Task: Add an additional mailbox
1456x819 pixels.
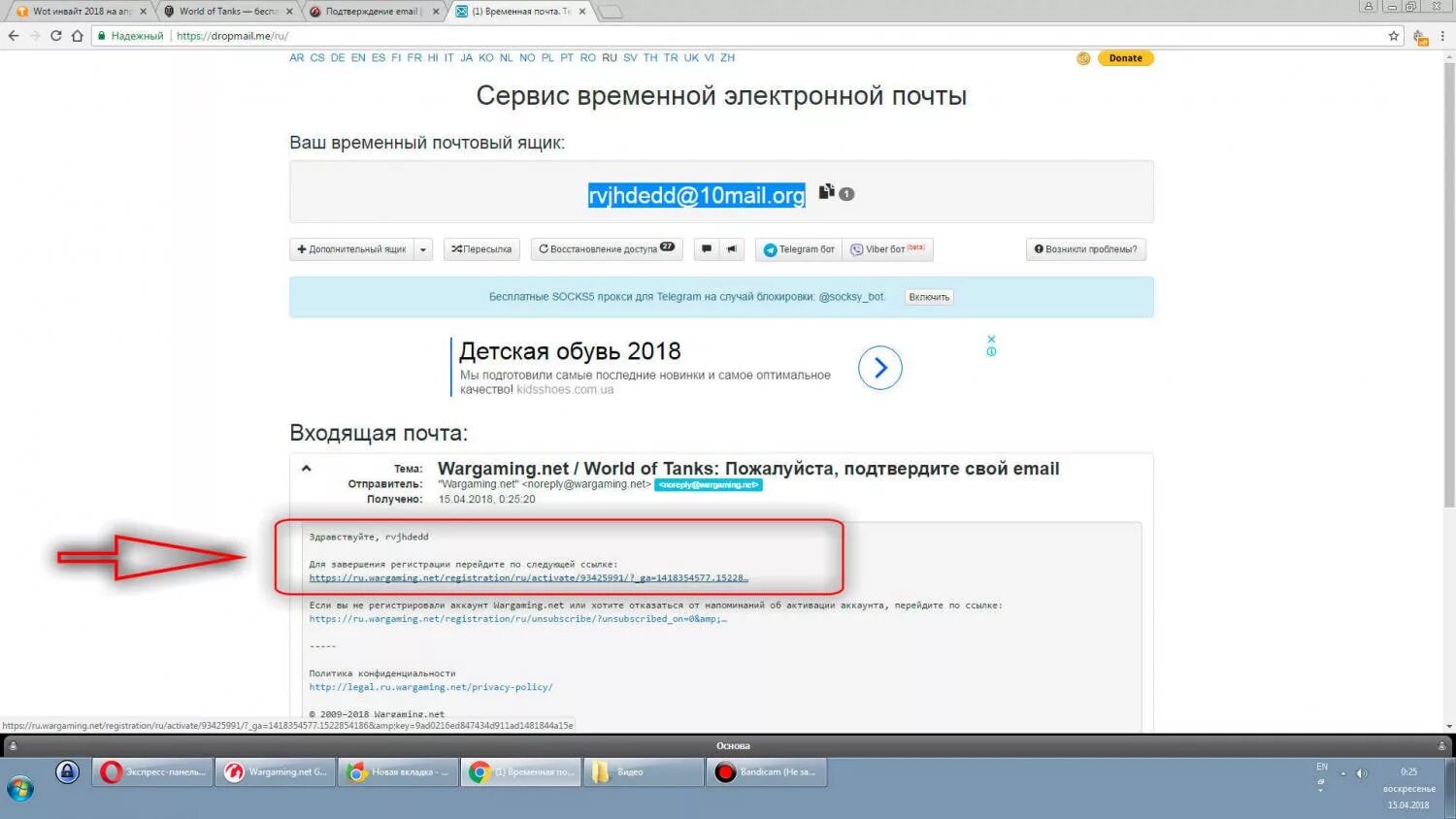Action: 351,249
